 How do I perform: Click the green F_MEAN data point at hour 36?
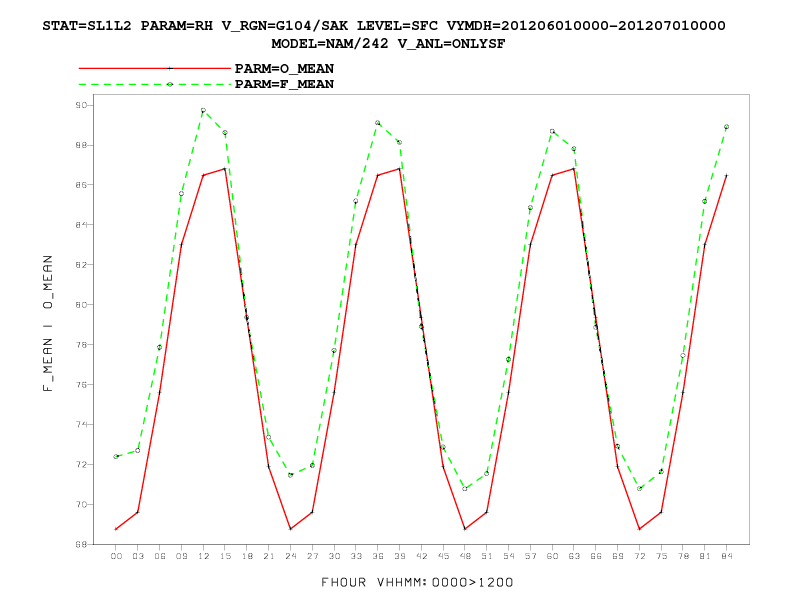pos(378,123)
